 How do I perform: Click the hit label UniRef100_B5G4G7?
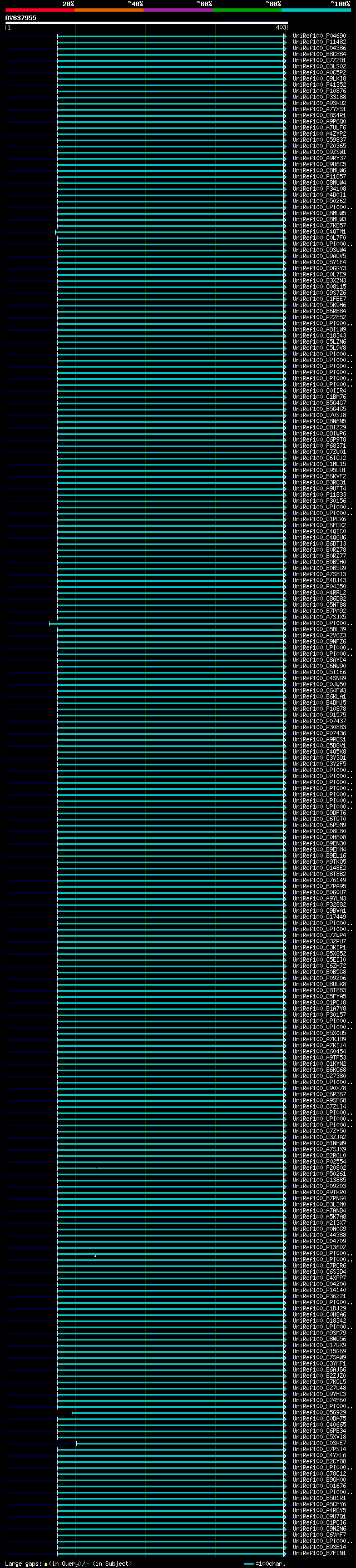click(x=319, y=403)
